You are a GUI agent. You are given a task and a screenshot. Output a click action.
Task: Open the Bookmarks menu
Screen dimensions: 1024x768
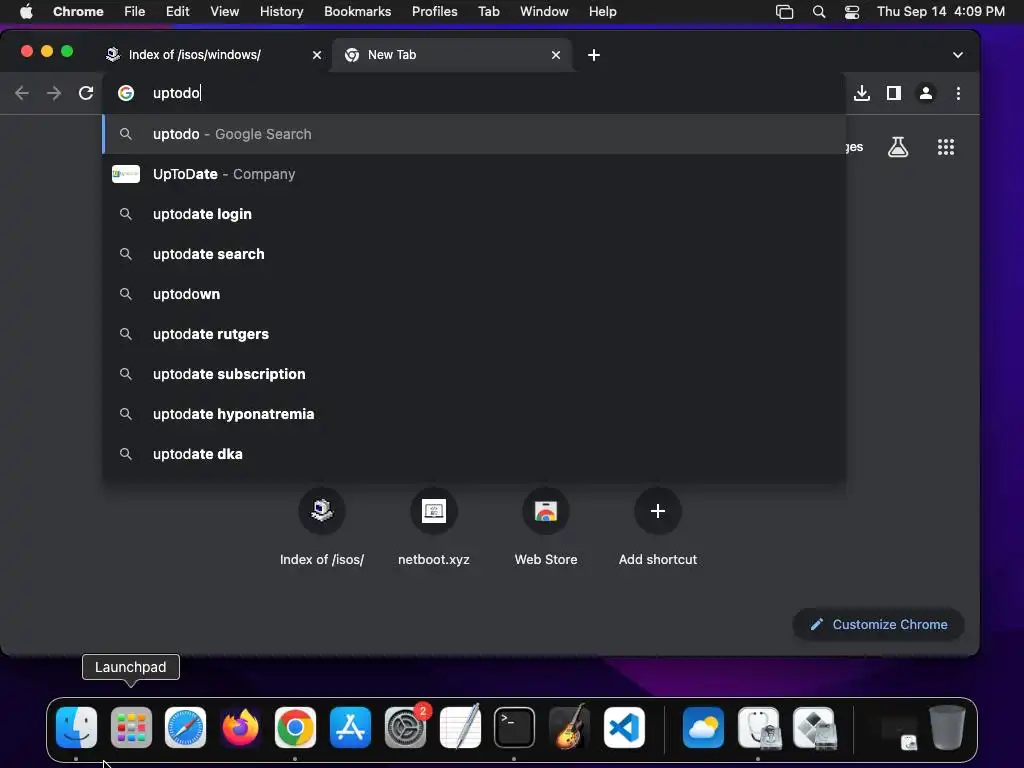tap(358, 11)
